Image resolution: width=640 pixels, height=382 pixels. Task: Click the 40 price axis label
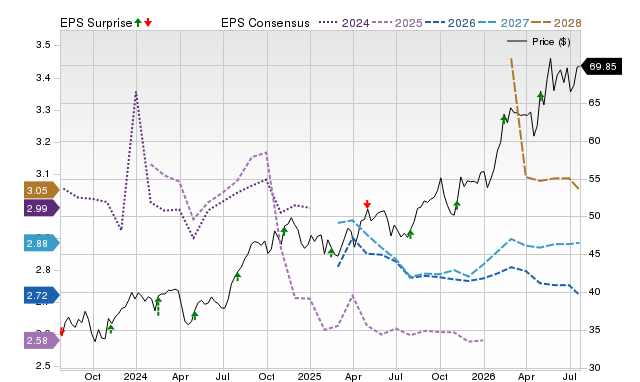[x=594, y=291]
